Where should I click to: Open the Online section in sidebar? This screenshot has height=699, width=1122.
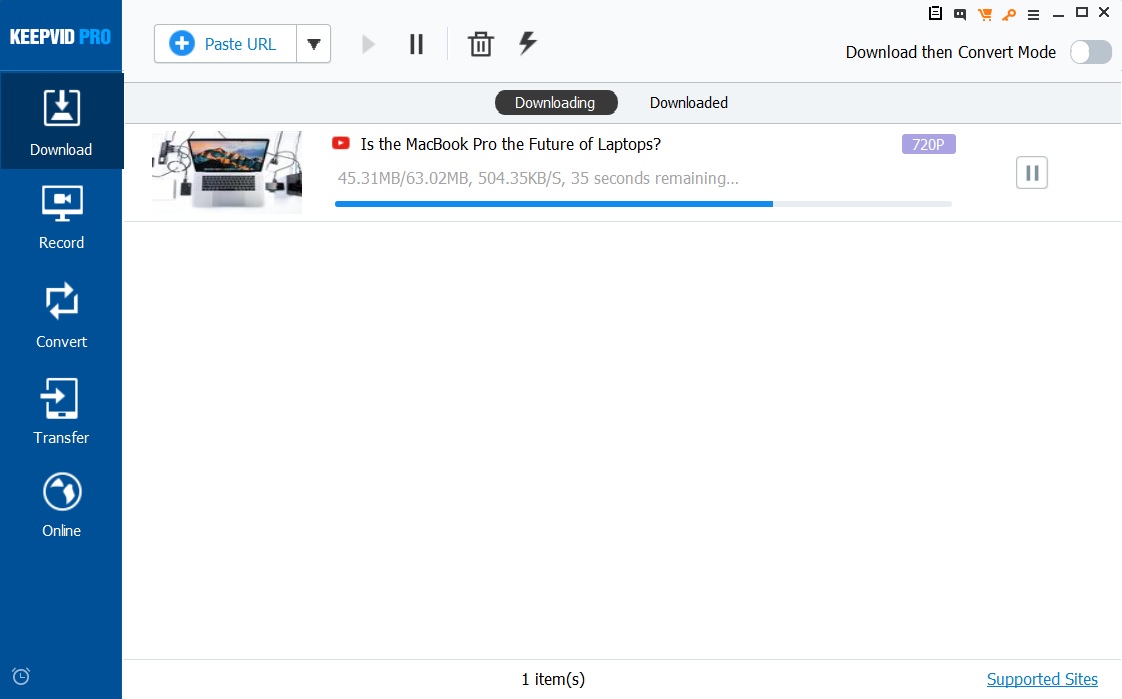[62, 505]
